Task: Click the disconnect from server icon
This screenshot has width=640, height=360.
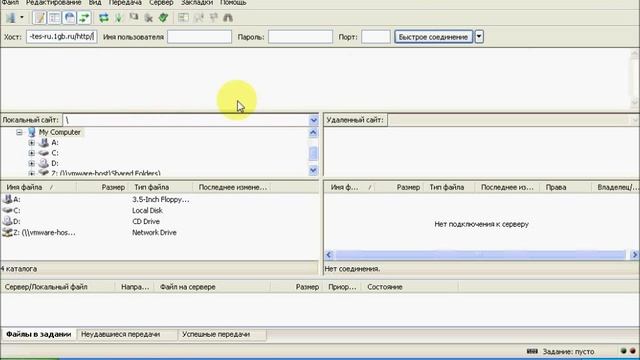Action: coord(149,18)
